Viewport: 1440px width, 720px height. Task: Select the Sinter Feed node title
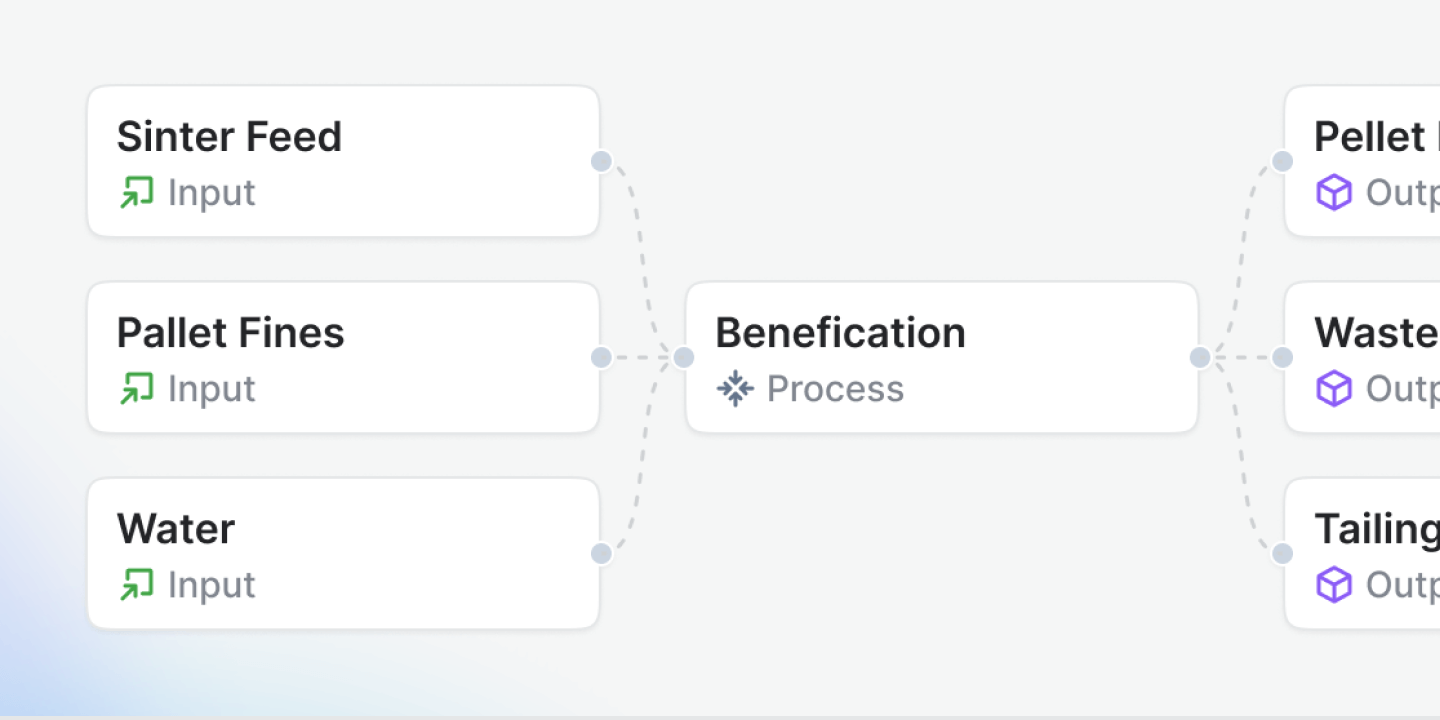(x=229, y=137)
